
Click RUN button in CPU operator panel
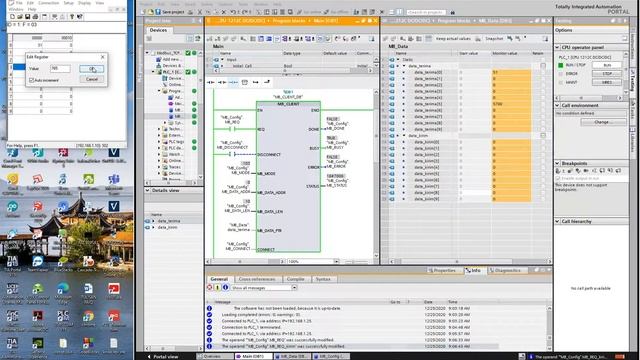607,65
